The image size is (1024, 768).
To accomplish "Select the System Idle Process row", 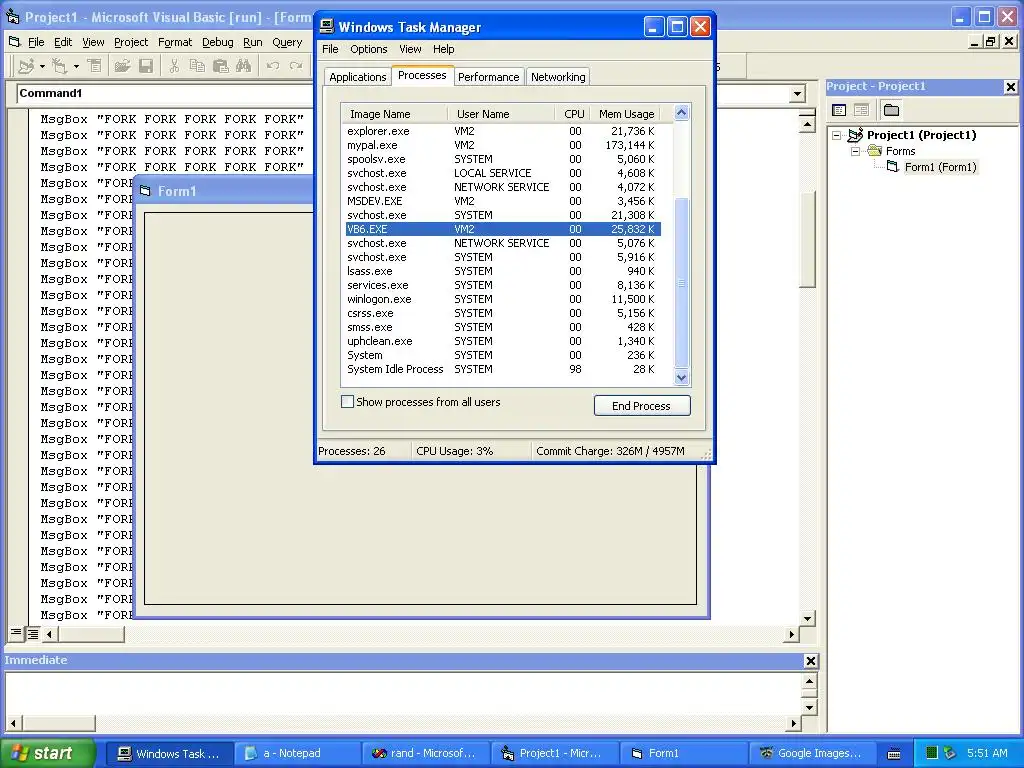I will [503, 369].
